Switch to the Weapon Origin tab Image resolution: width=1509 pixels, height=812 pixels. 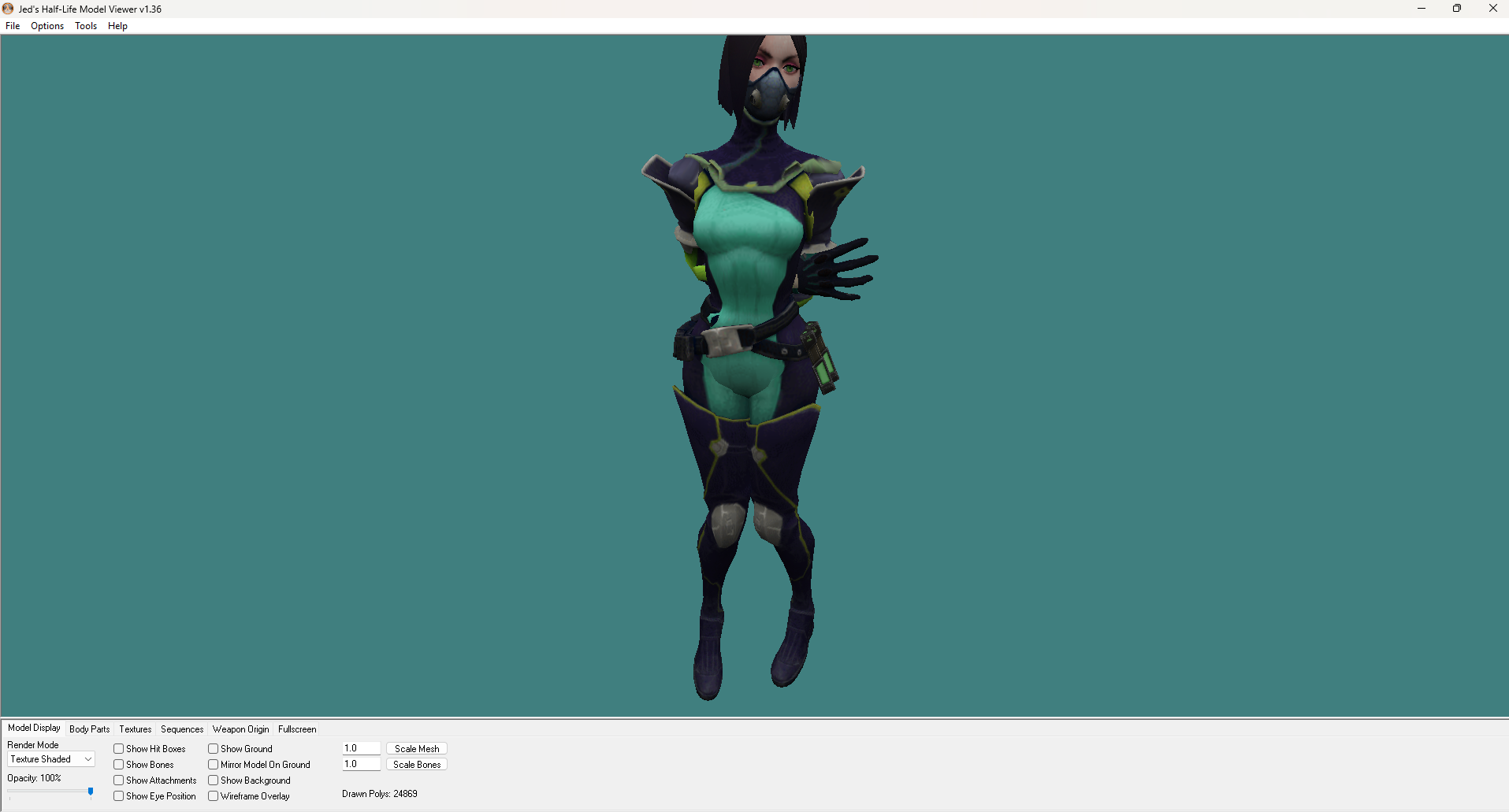pyautogui.click(x=241, y=729)
